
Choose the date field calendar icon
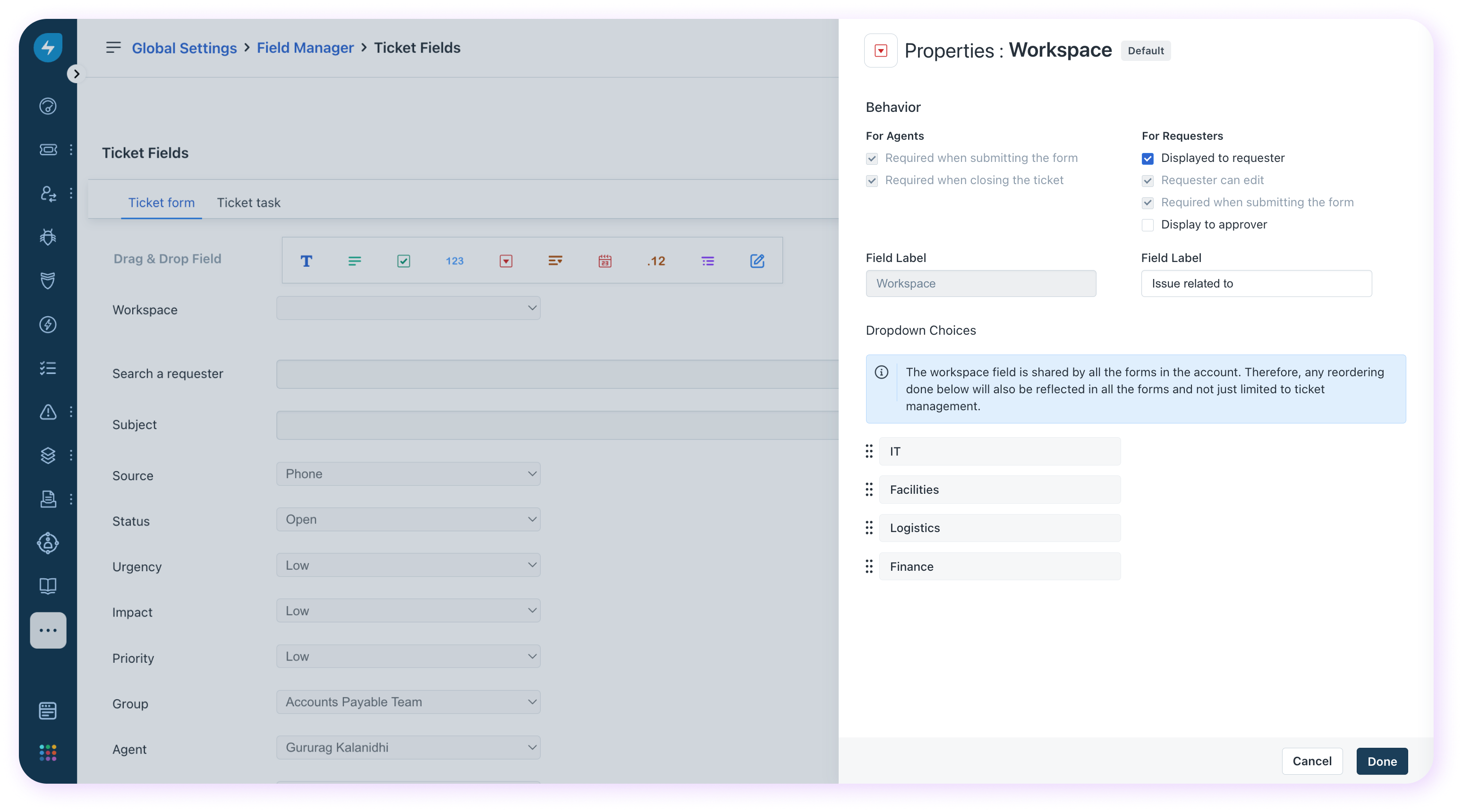(x=604, y=261)
